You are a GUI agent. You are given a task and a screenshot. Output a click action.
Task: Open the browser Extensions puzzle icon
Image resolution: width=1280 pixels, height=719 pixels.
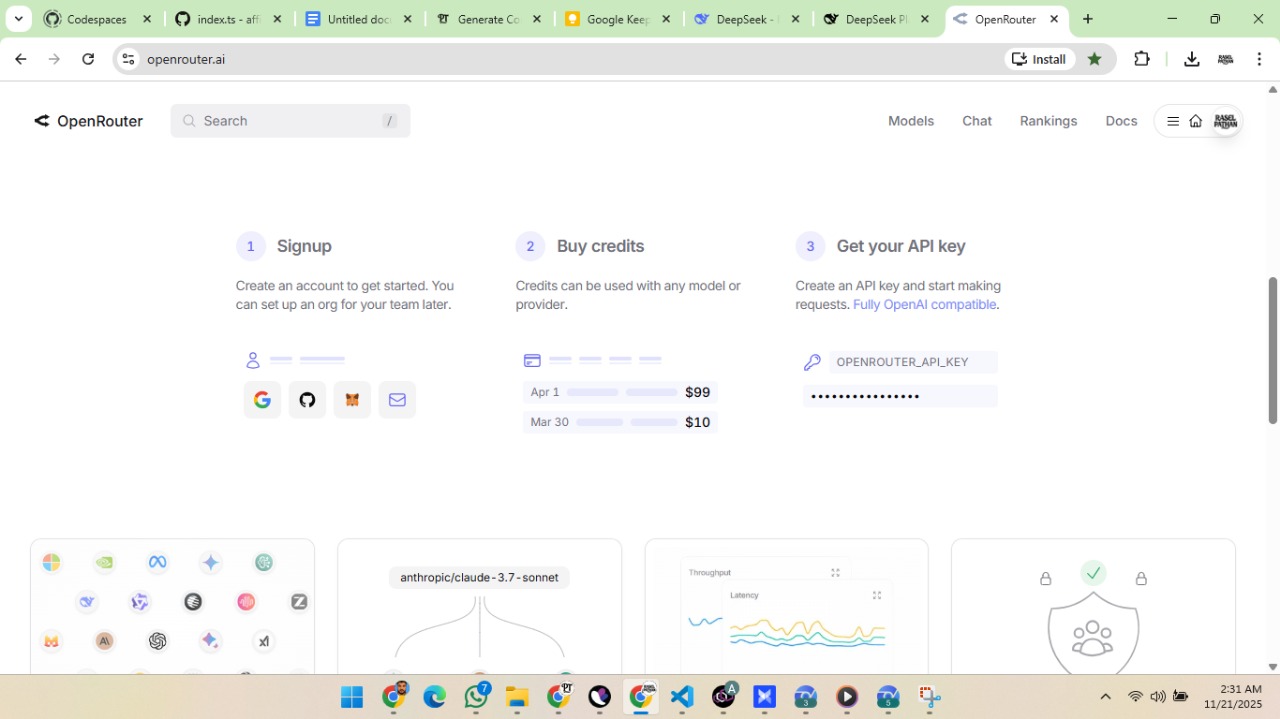point(1141,59)
